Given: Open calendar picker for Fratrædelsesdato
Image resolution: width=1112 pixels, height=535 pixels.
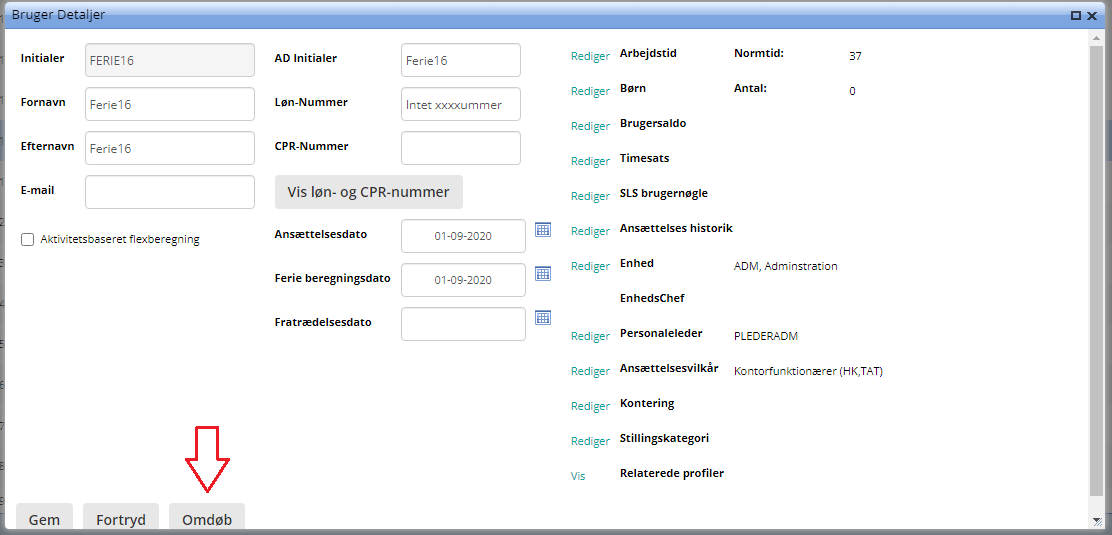Looking at the screenshot, I should 543,318.
